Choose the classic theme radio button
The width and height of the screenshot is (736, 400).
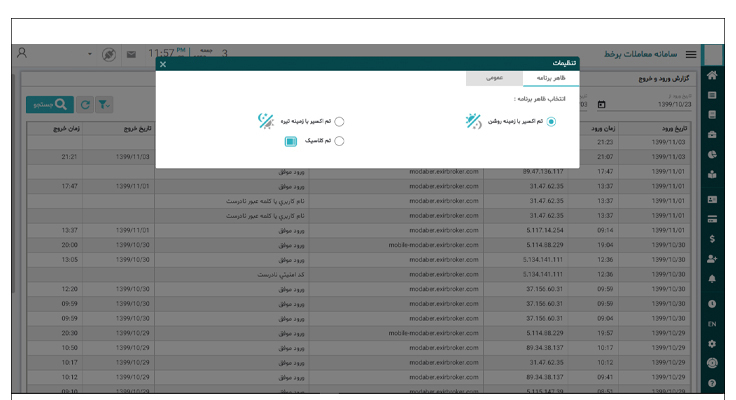(339, 141)
